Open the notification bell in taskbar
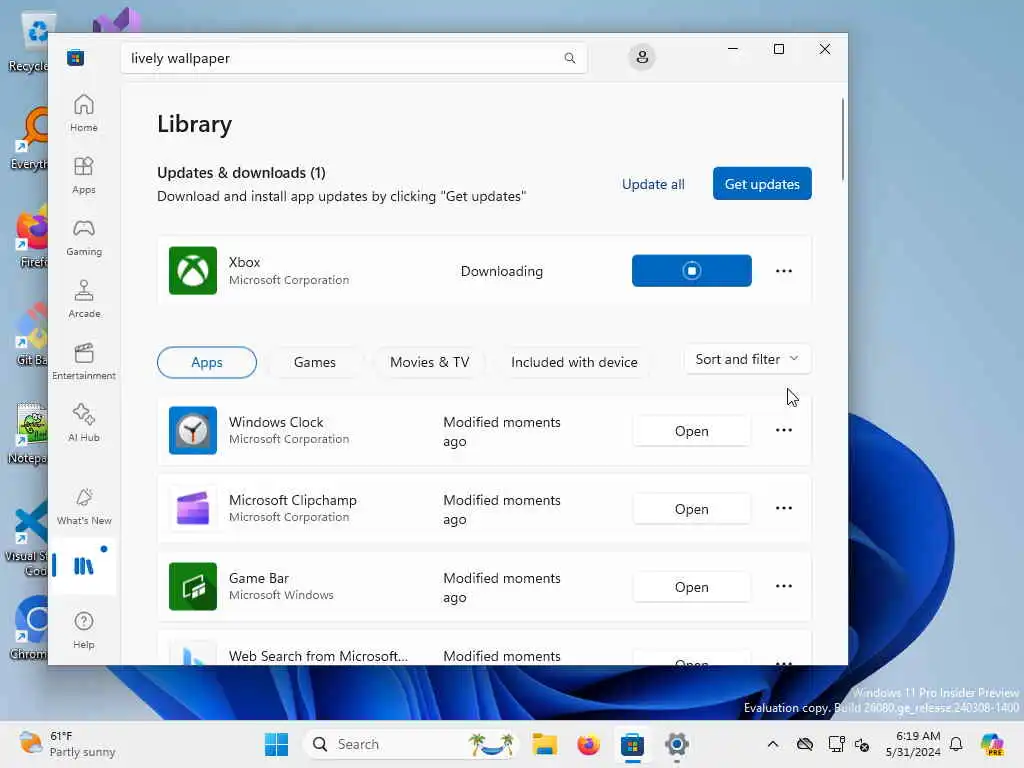Image resolution: width=1024 pixels, height=768 pixels. [x=956, y=744]
